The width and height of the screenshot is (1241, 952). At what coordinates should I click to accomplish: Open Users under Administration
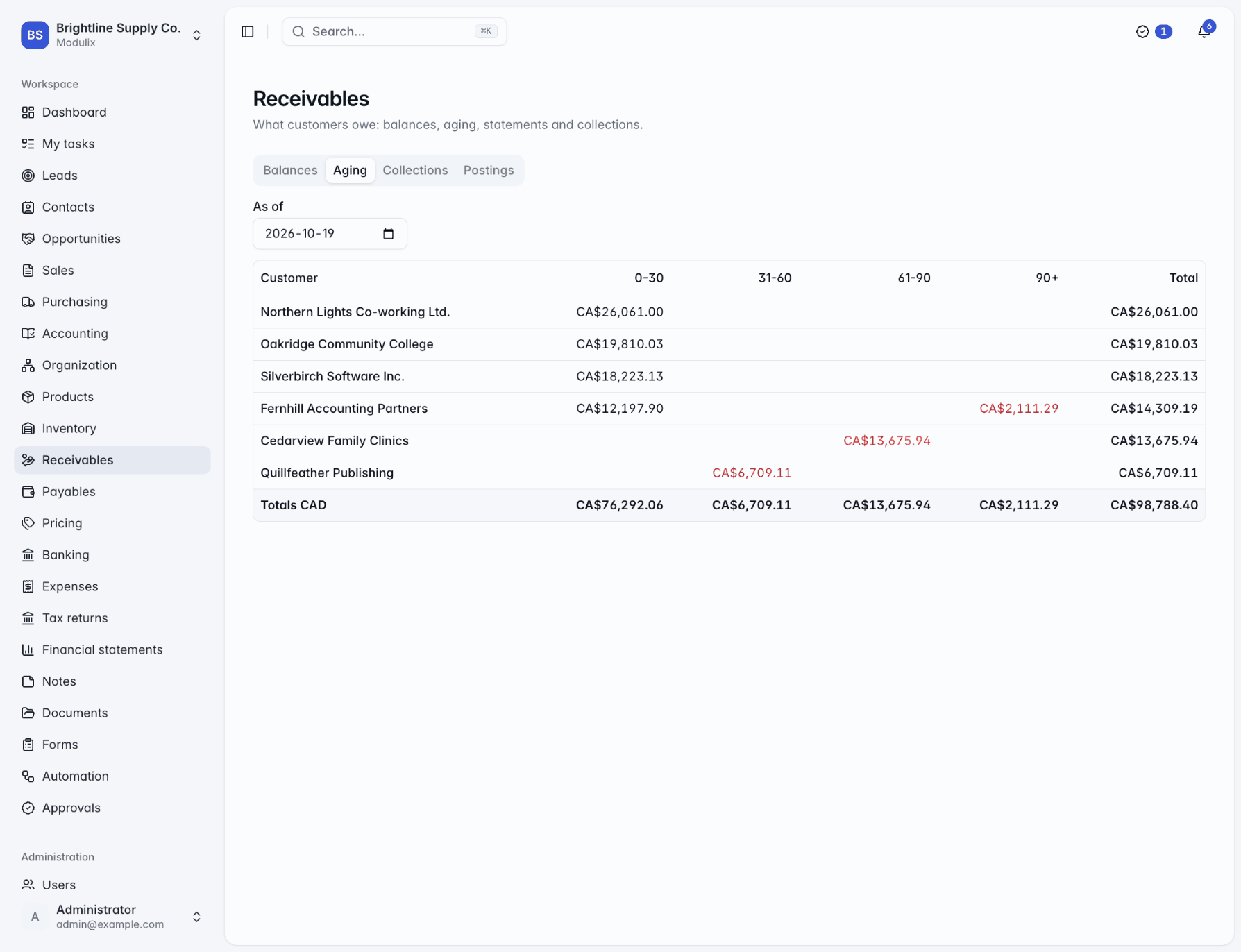coord(112,885)
